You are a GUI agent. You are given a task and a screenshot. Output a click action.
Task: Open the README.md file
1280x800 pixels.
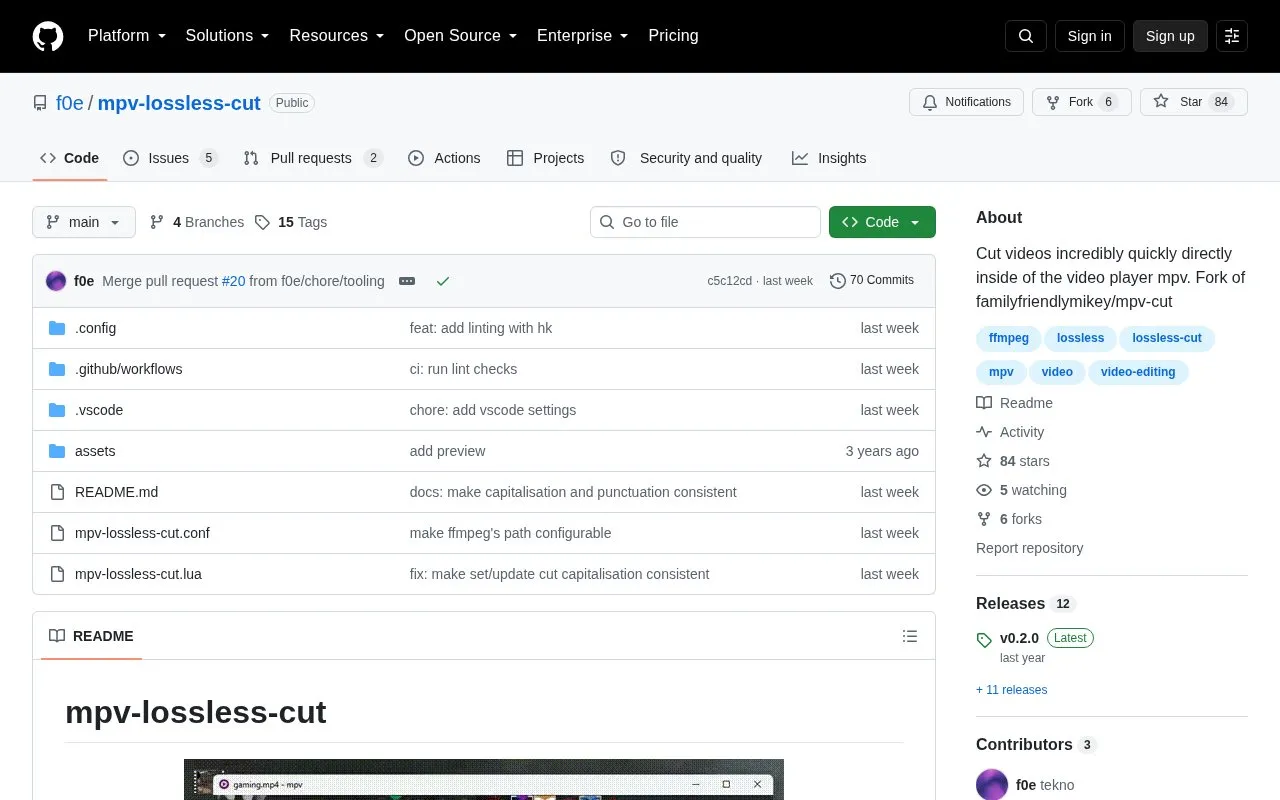coord(116,492)
